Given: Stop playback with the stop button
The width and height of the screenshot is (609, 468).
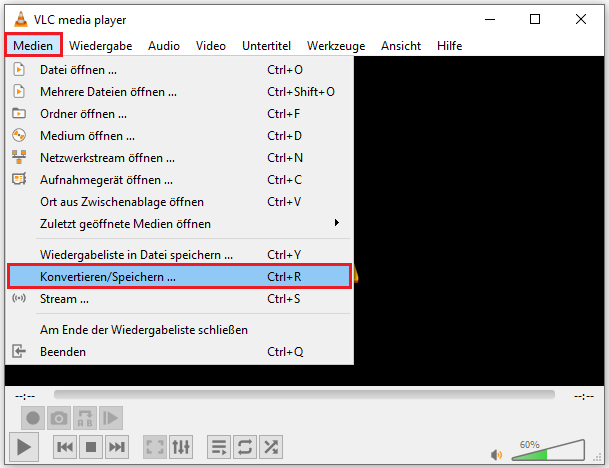Looking at the screenshot, I should [x=91, y=447].
